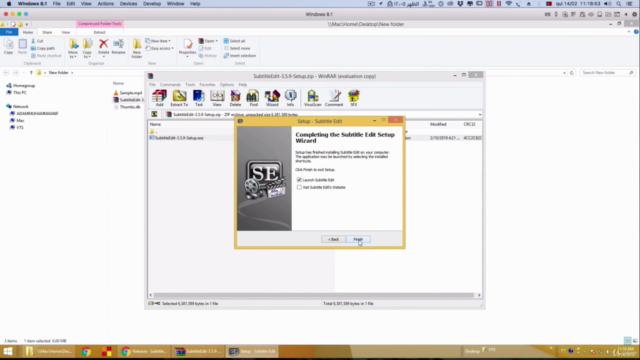Open the WinRAR Options menu
This screenshot has height=360, width=640.
[x=227, y=84]
